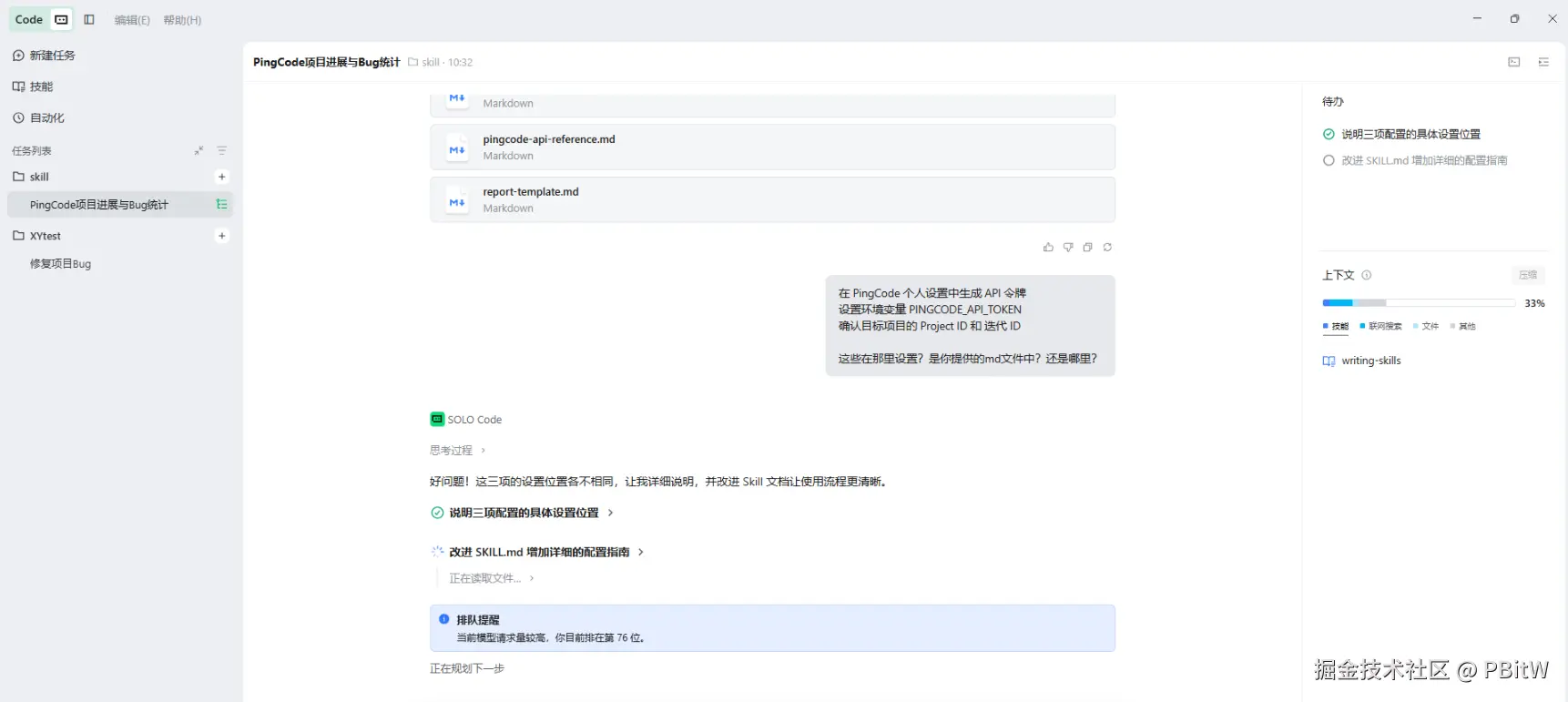Viewport: 1568px width, 702px height.
Task: Click the book icon beside writing-skills
Action: (x=1329, y=361)
